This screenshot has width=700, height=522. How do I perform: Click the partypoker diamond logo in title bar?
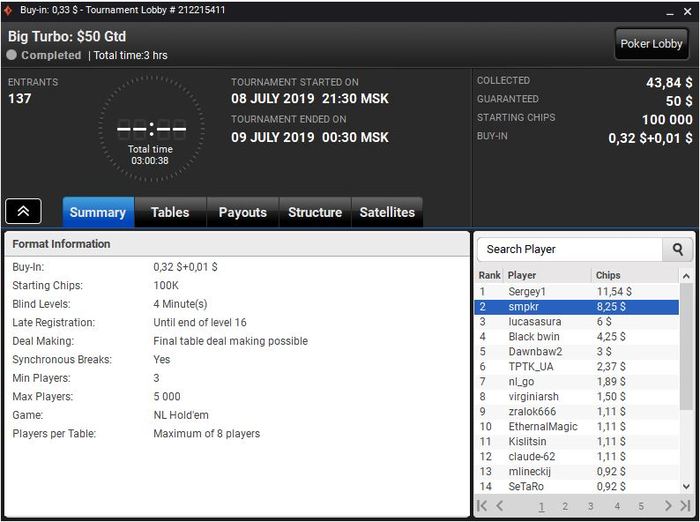(x=8, y=10)
